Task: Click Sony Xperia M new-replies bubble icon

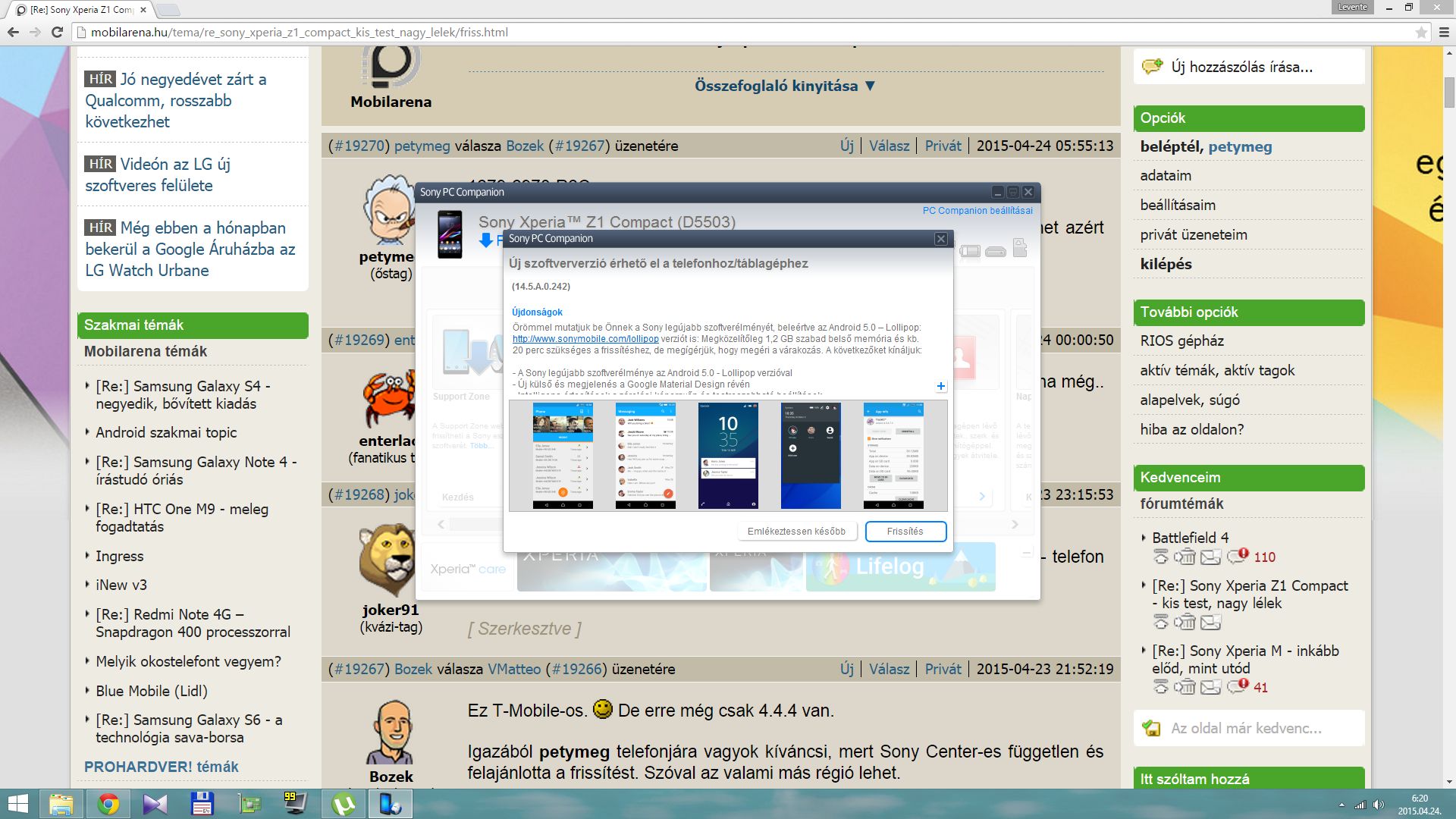Action: point(1237,686)
